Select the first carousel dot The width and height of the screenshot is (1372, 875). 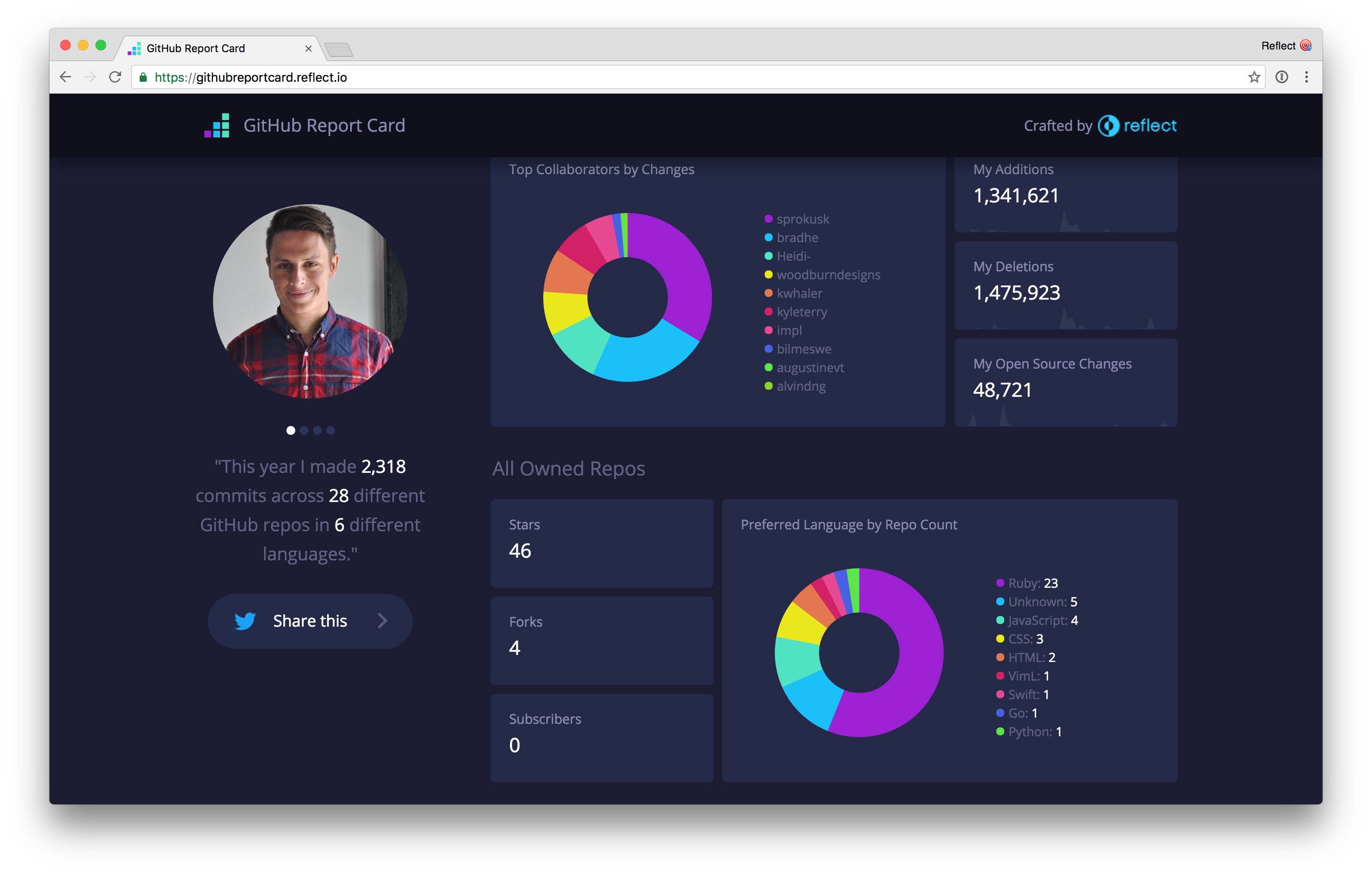point(290,431)
